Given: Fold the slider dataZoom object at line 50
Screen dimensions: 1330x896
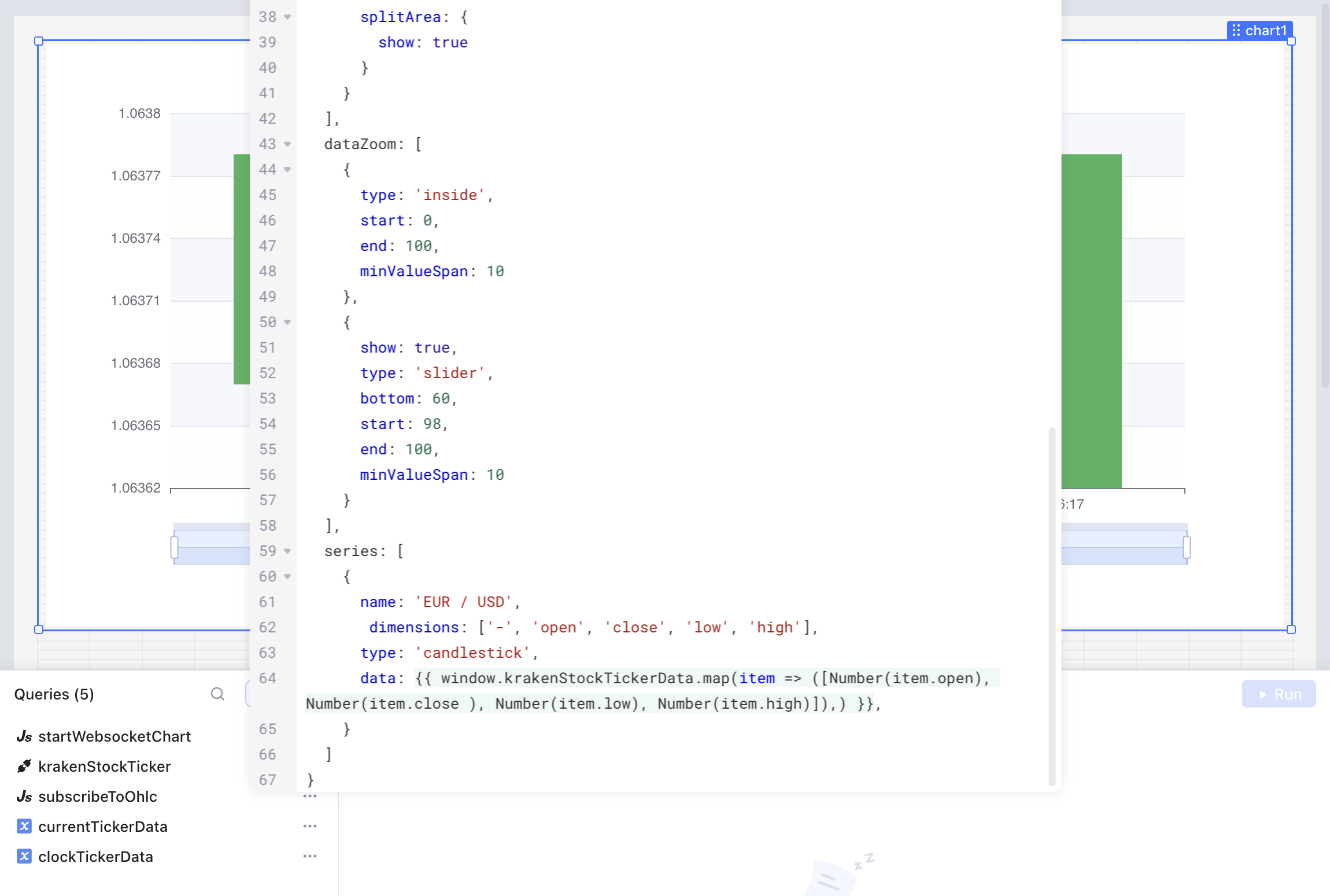Looking at the screenshot, I should pyautogui.click(x=287, y=323).
